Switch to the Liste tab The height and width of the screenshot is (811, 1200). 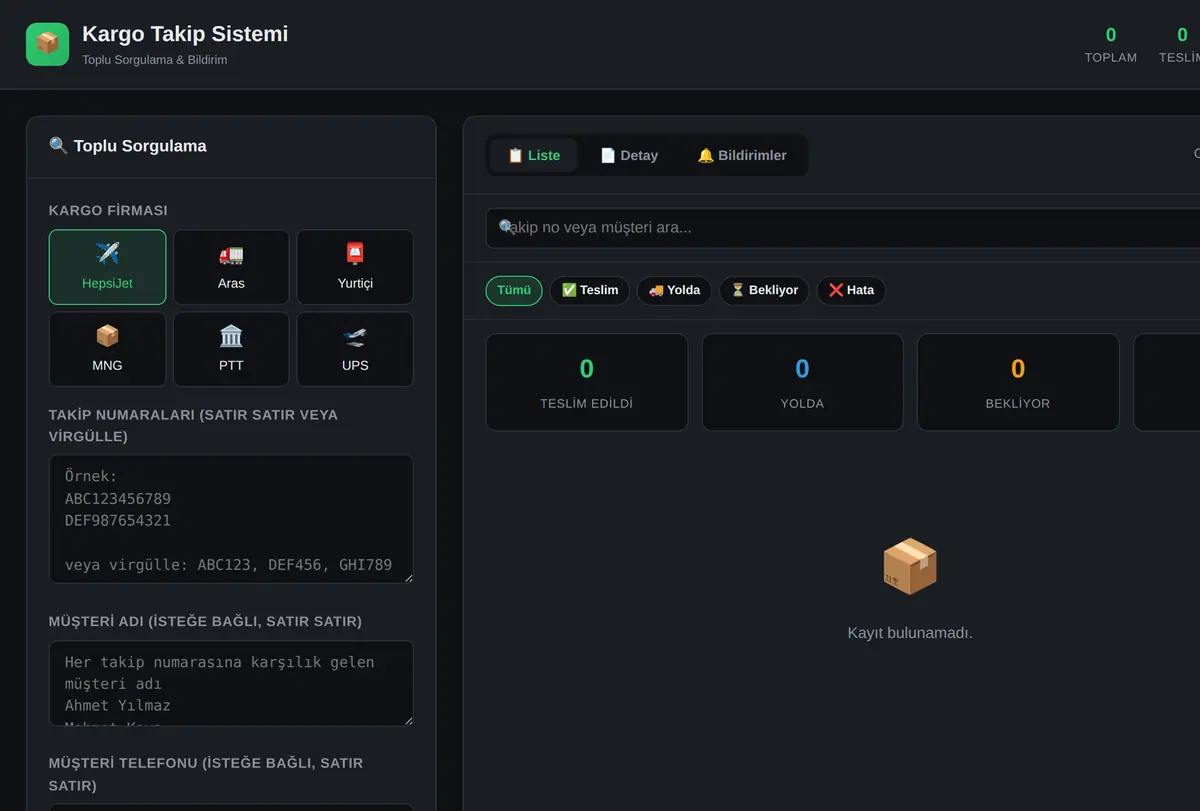tap(534, 155)
